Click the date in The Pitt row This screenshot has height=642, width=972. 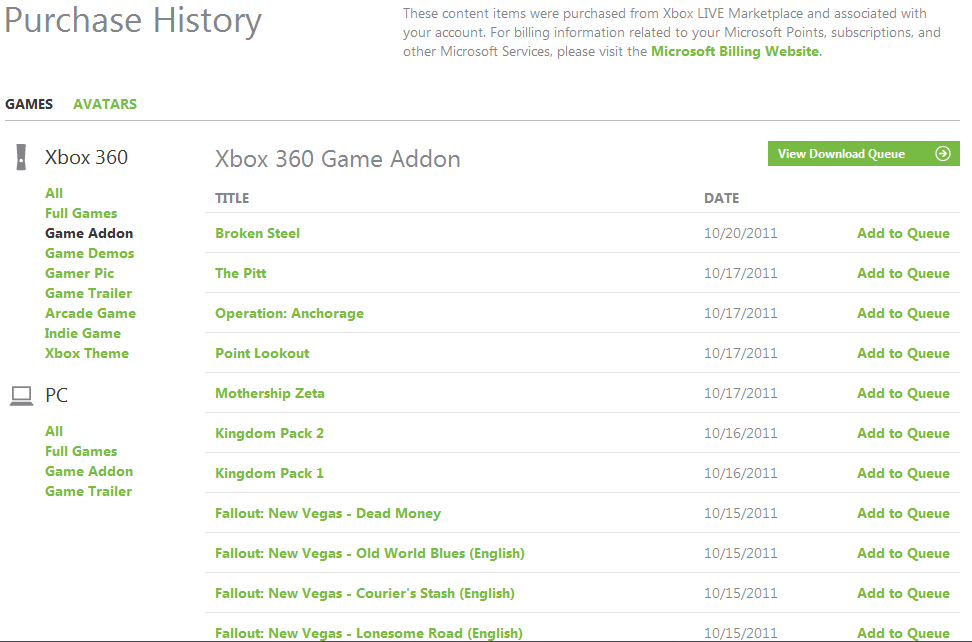tap(741, 273)
